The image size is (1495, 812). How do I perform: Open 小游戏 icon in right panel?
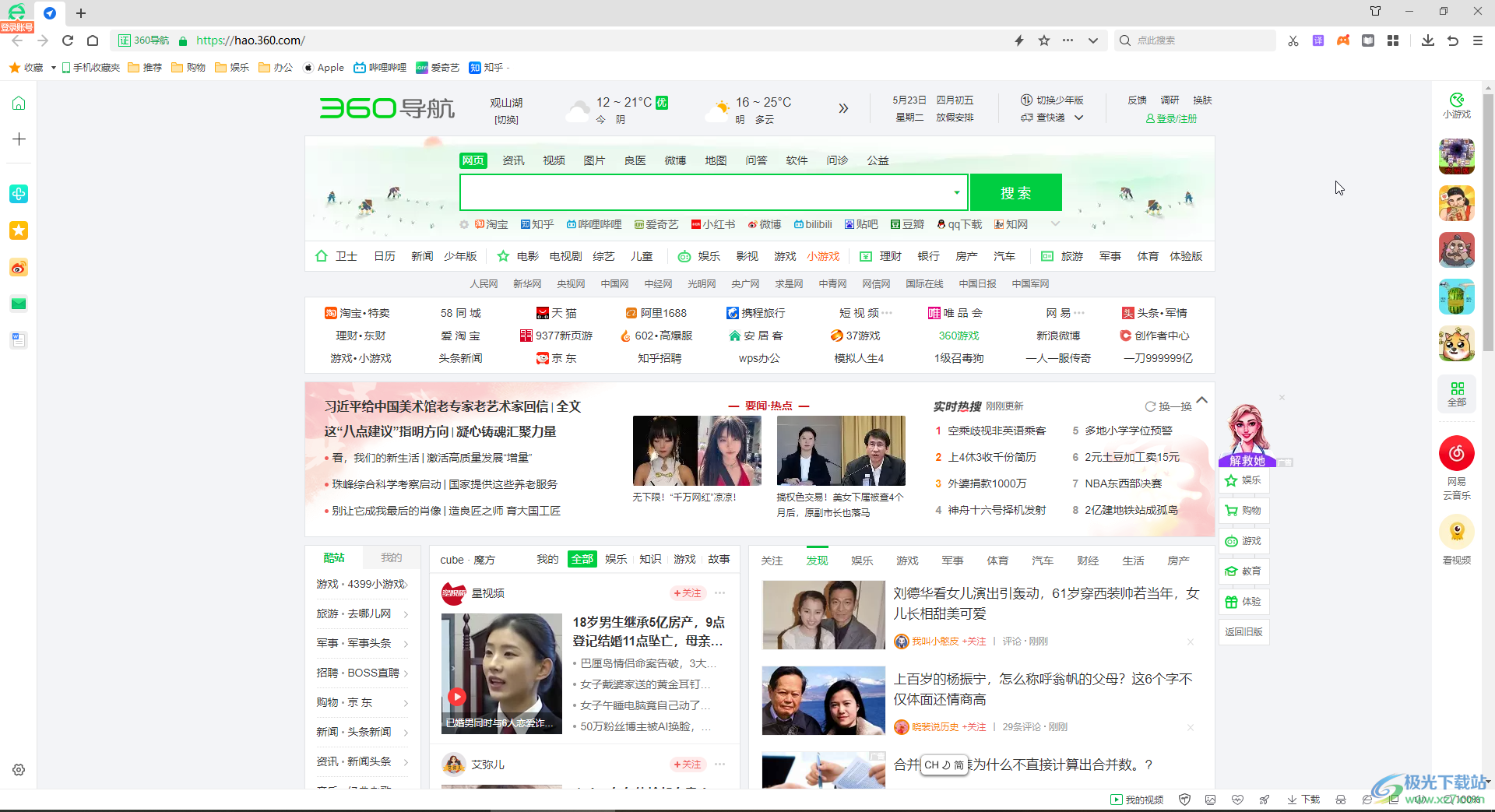click(x=1457, y=106)
